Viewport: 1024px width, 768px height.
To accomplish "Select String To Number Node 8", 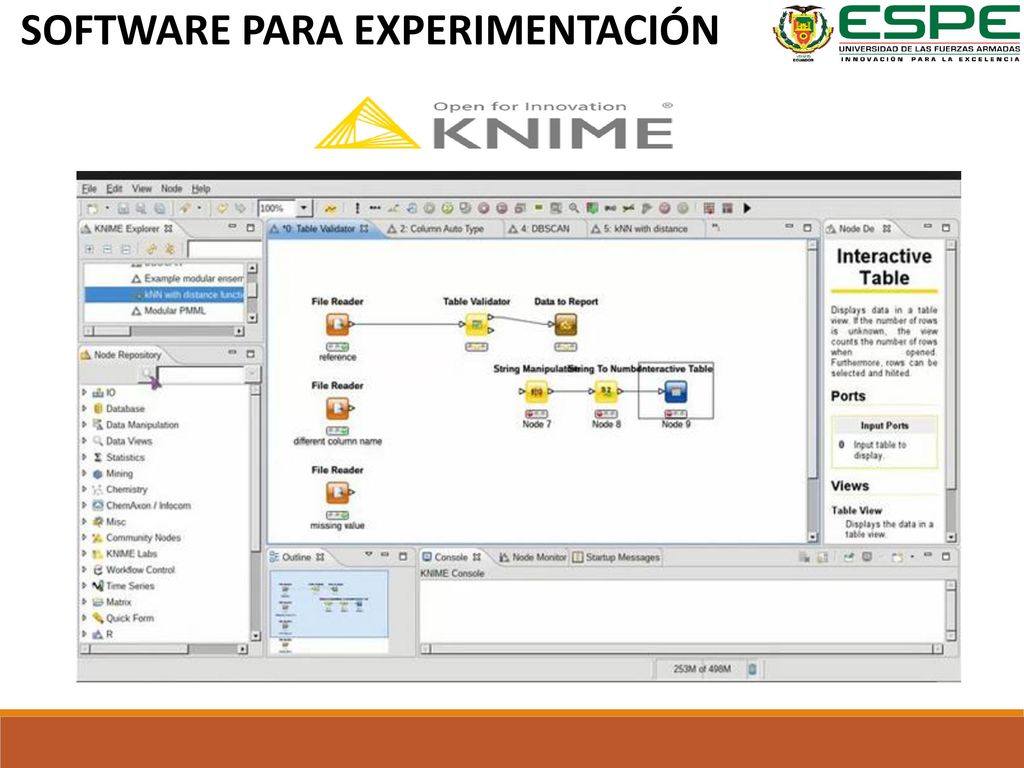I will (x=606, y=392).
